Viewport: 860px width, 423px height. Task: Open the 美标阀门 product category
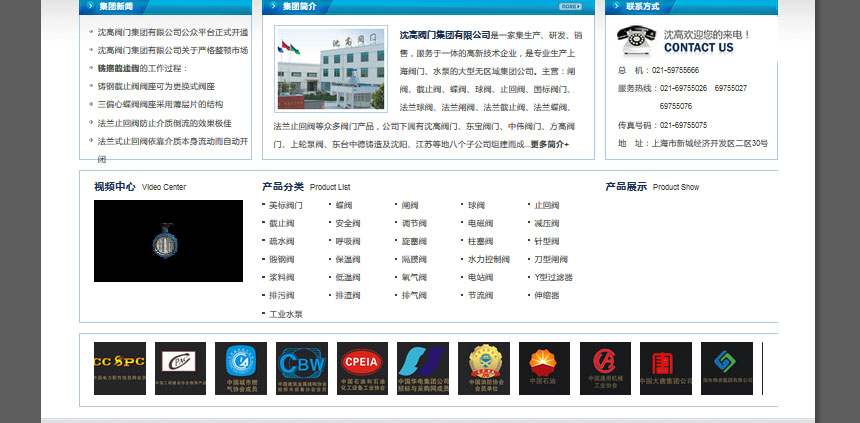285,205
